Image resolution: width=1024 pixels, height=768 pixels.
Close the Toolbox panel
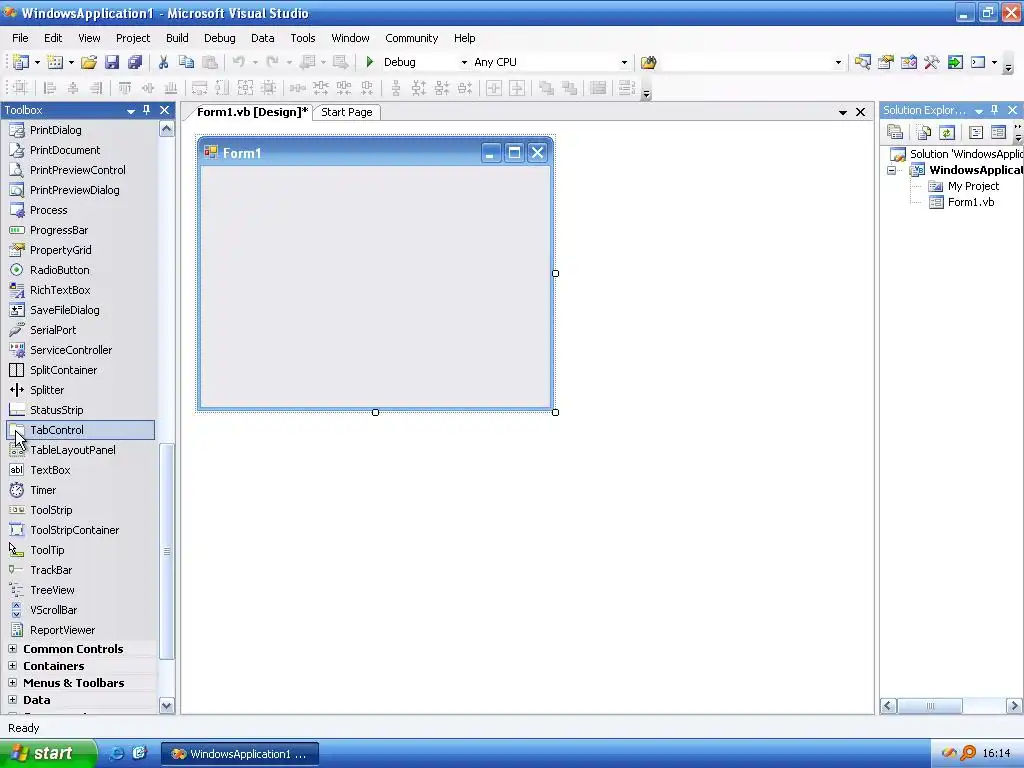pyautogui.click(x=165, y=110)
